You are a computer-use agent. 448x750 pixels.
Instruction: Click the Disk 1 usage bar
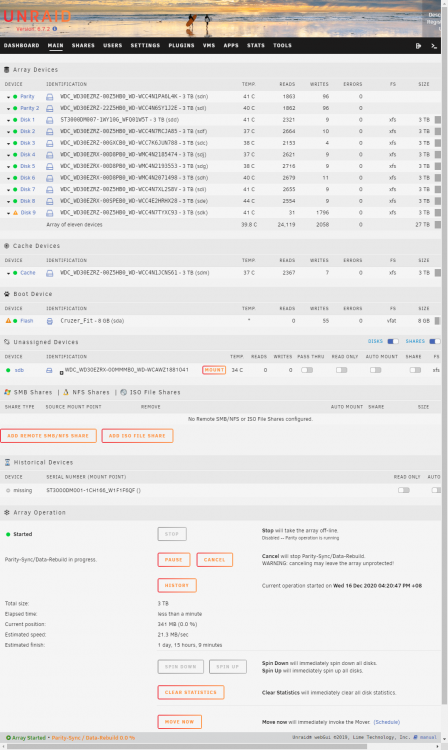point(437,120)
